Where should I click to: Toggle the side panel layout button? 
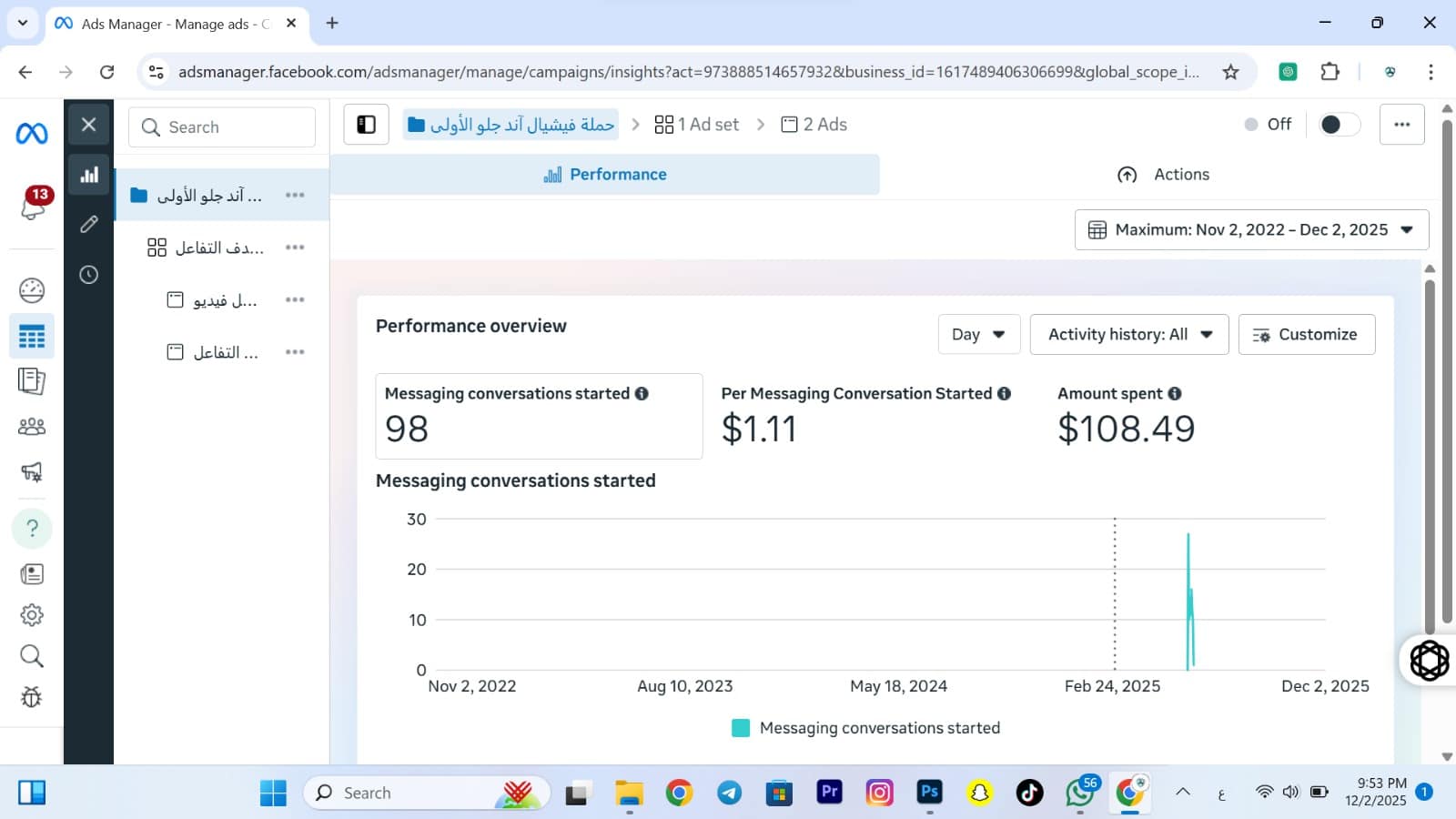pos(367,125)
